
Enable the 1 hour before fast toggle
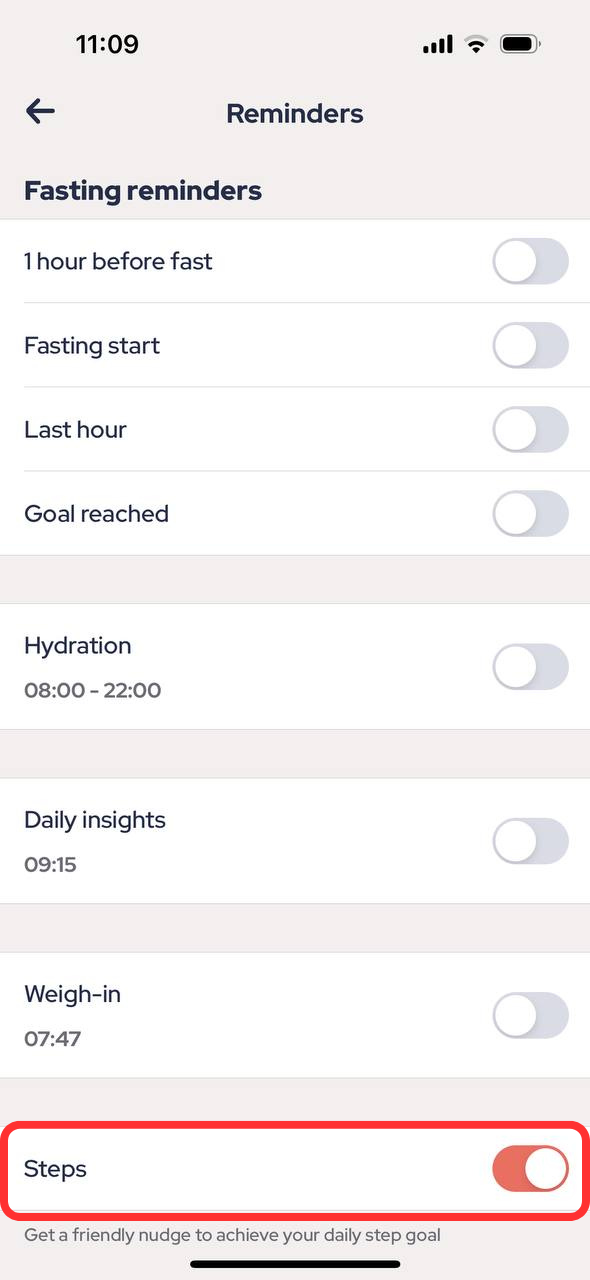(x=531, y=262)
